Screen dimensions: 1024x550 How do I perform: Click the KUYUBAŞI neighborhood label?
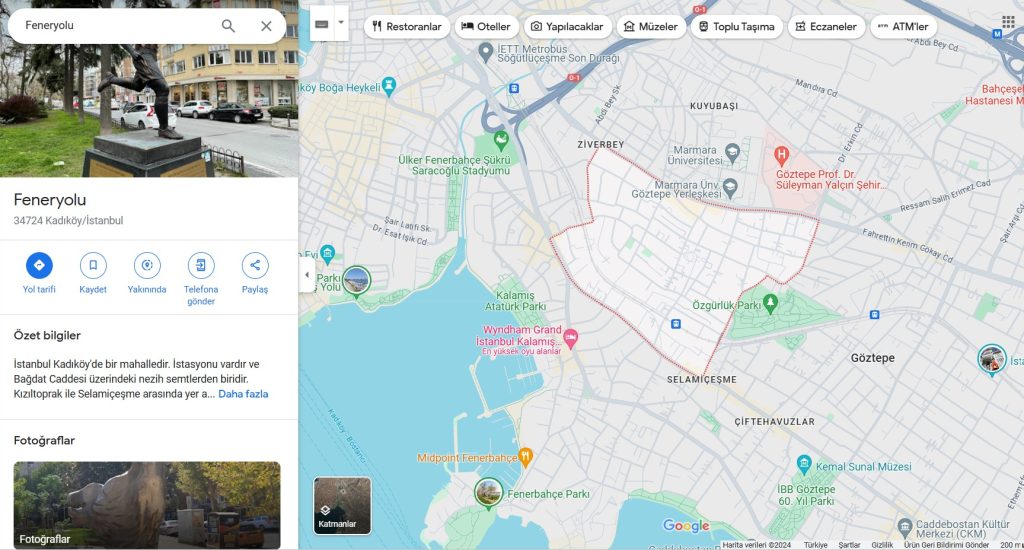tap(714, 106)
